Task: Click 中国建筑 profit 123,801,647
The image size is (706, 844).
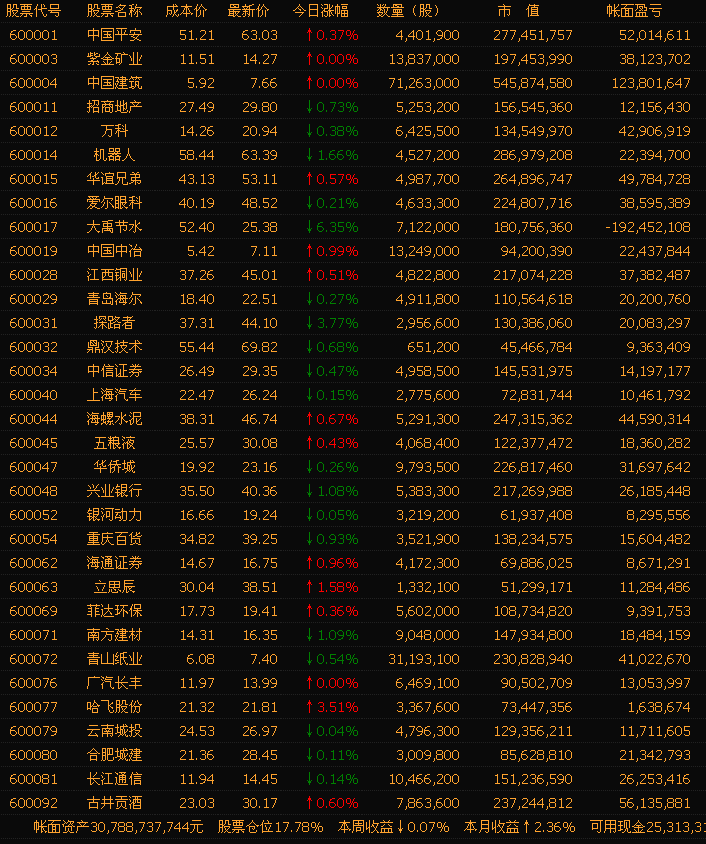Action: pos(651,83)
